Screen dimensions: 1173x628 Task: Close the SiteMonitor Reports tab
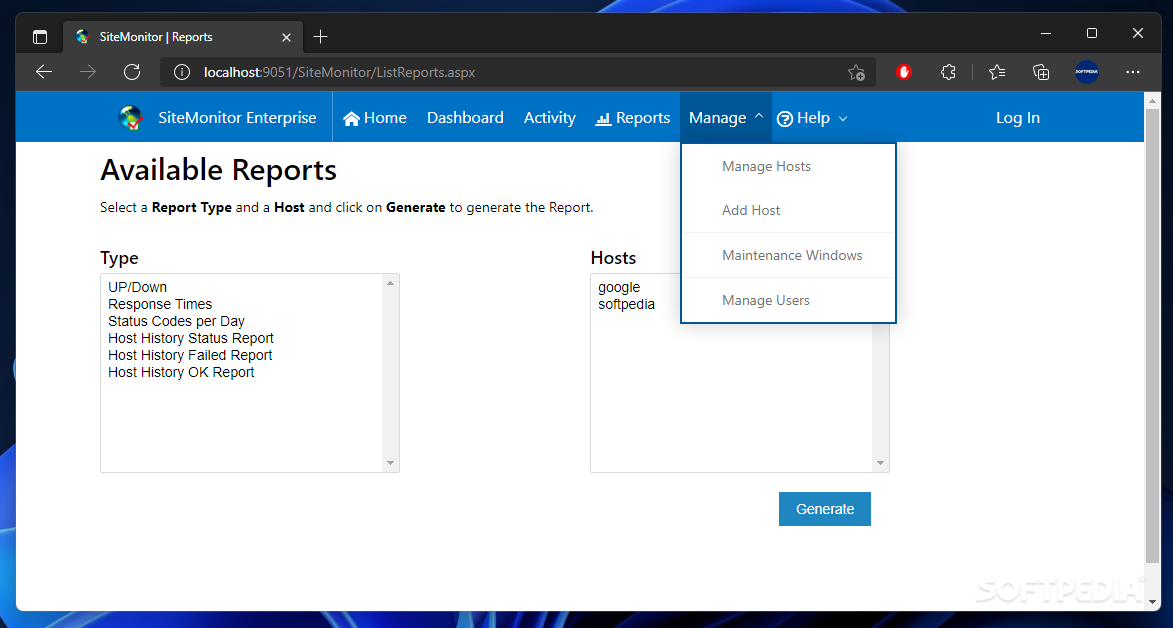[287, 37]
